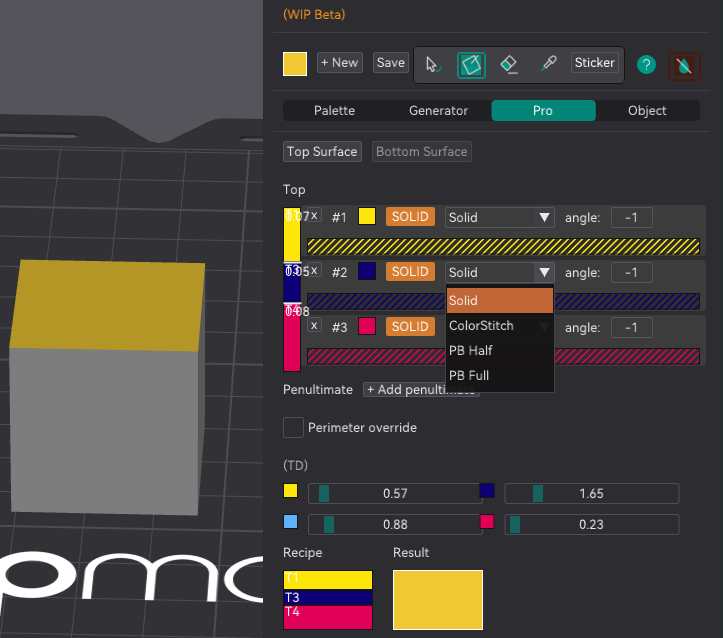Choose ColorStitch from the dropdown list
This screenshot has height=638, width=723.
click(x=500, y=325)
